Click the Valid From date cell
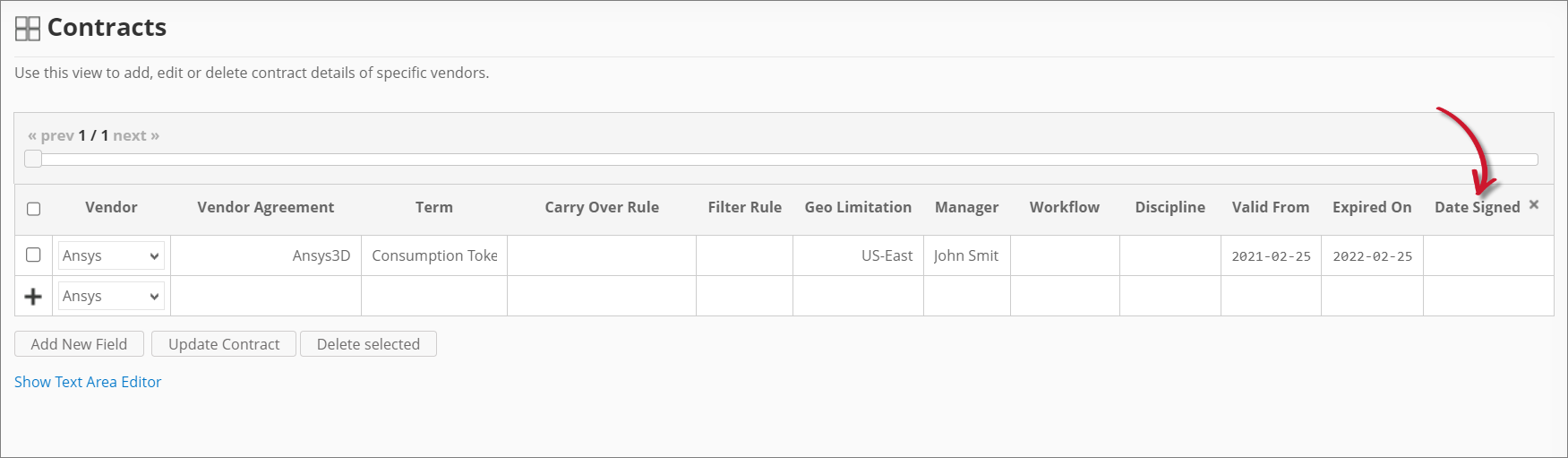 pos(1271,256)
